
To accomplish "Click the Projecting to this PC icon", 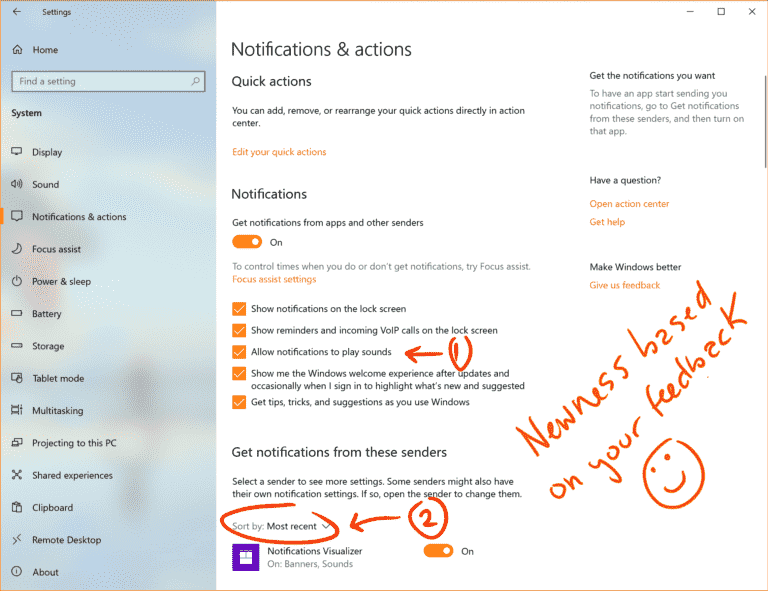I will tap(17, 442).
